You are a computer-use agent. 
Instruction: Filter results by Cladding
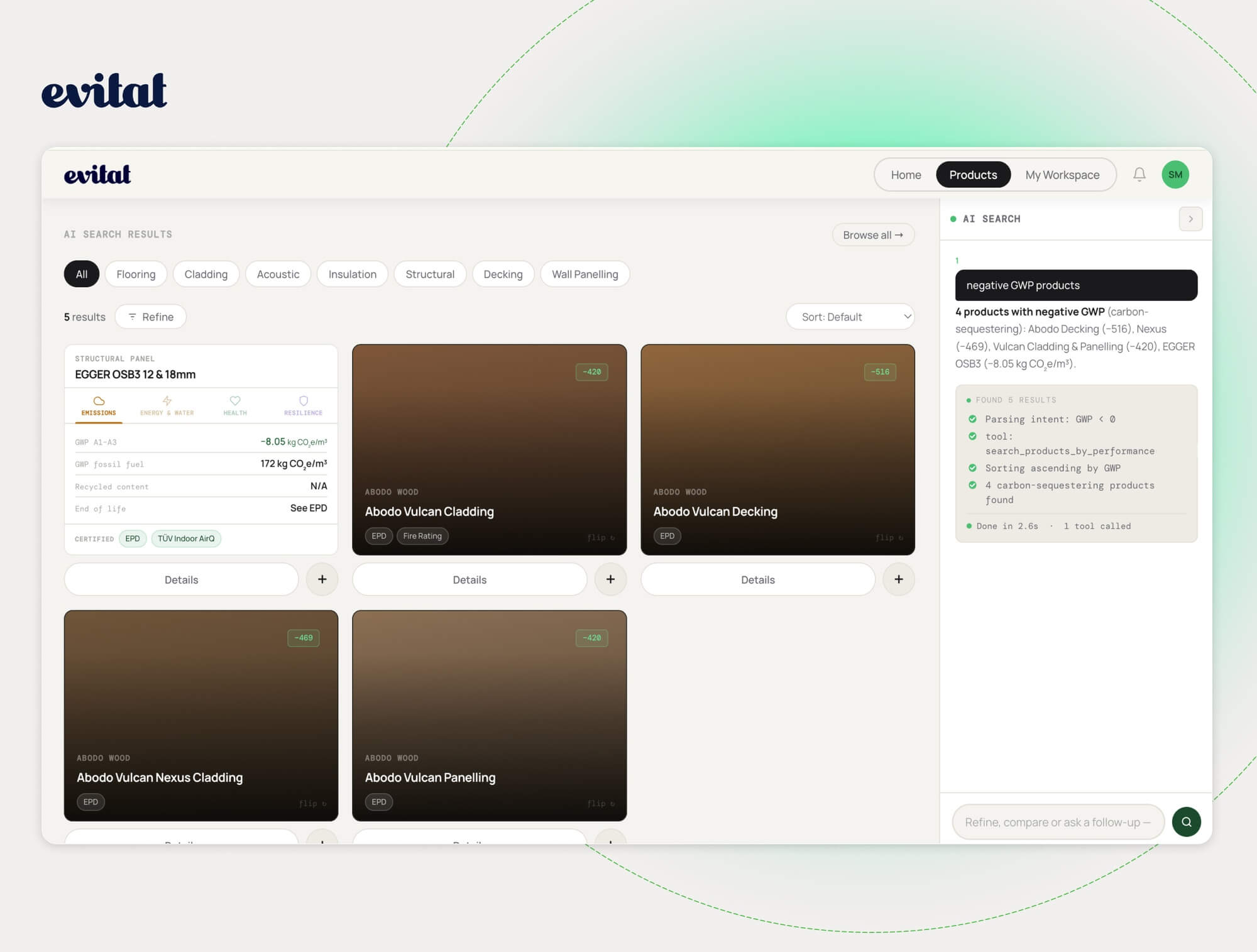click(x=206, y=274)
